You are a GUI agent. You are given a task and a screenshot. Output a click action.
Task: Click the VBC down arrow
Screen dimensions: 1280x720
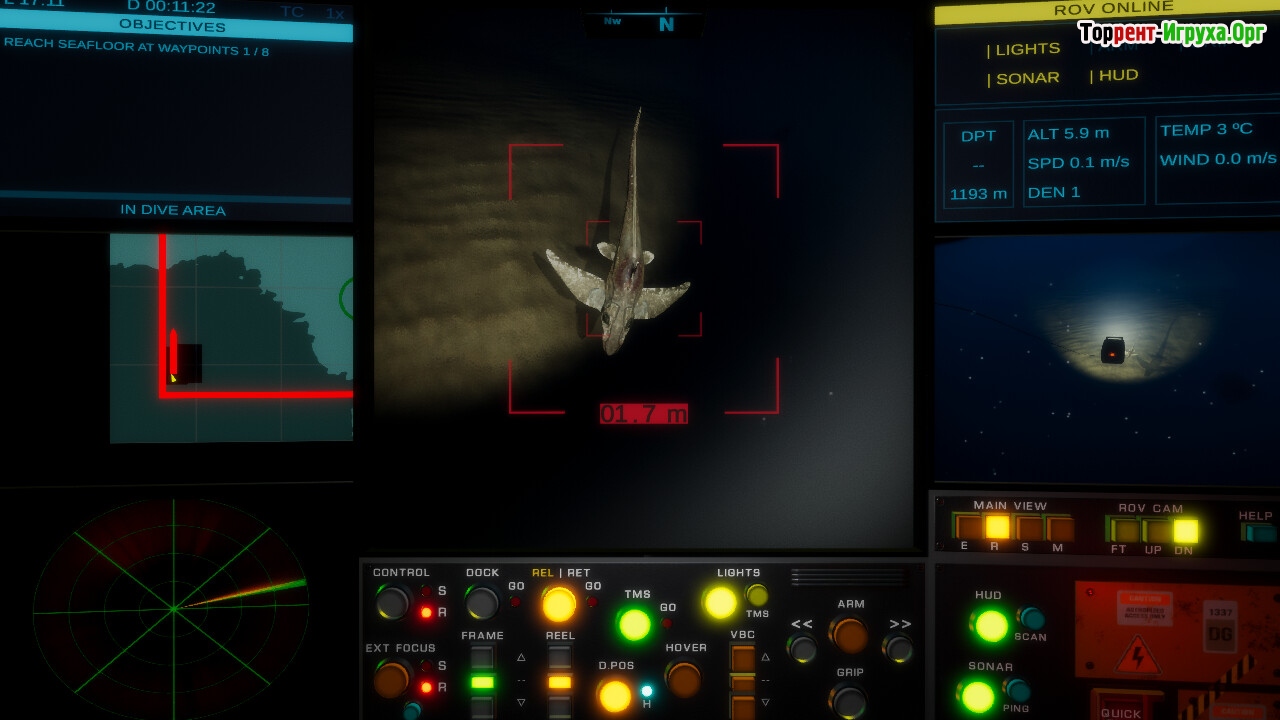[x=766, y=702]
